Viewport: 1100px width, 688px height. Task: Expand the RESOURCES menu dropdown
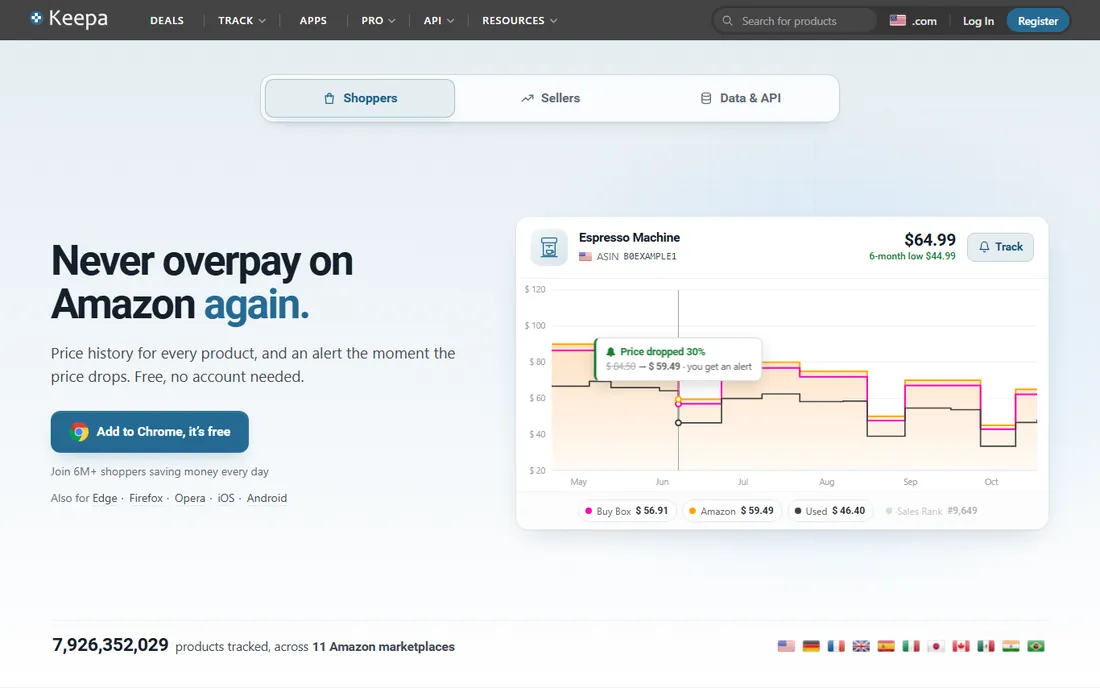[x=519, y=20]
